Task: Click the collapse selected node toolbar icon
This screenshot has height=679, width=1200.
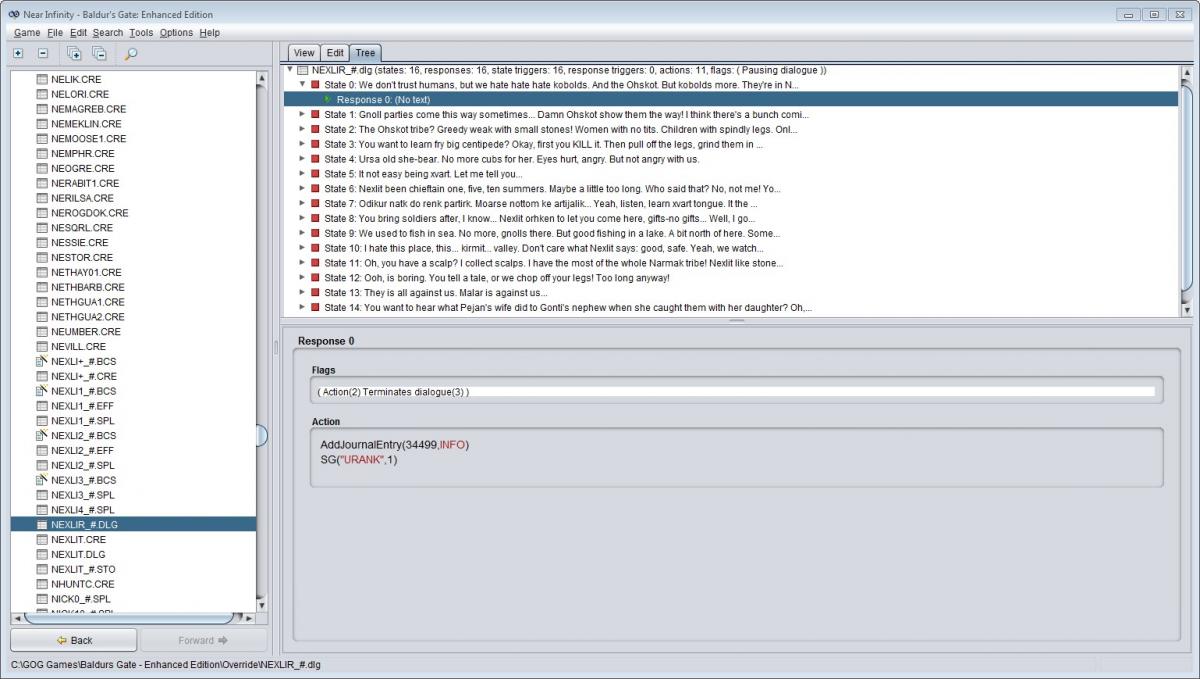Action: (x=43, y=53)
